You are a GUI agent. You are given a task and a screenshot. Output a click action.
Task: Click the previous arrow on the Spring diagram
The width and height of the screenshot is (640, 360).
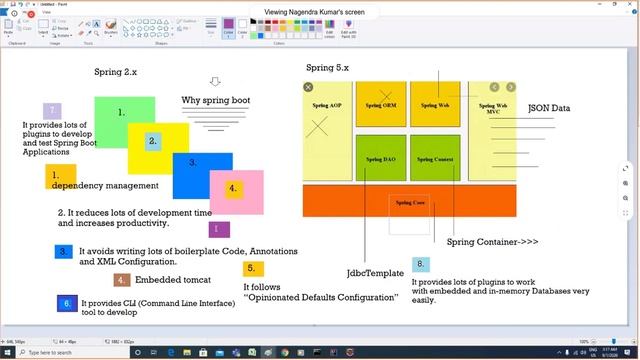[494, 87]
